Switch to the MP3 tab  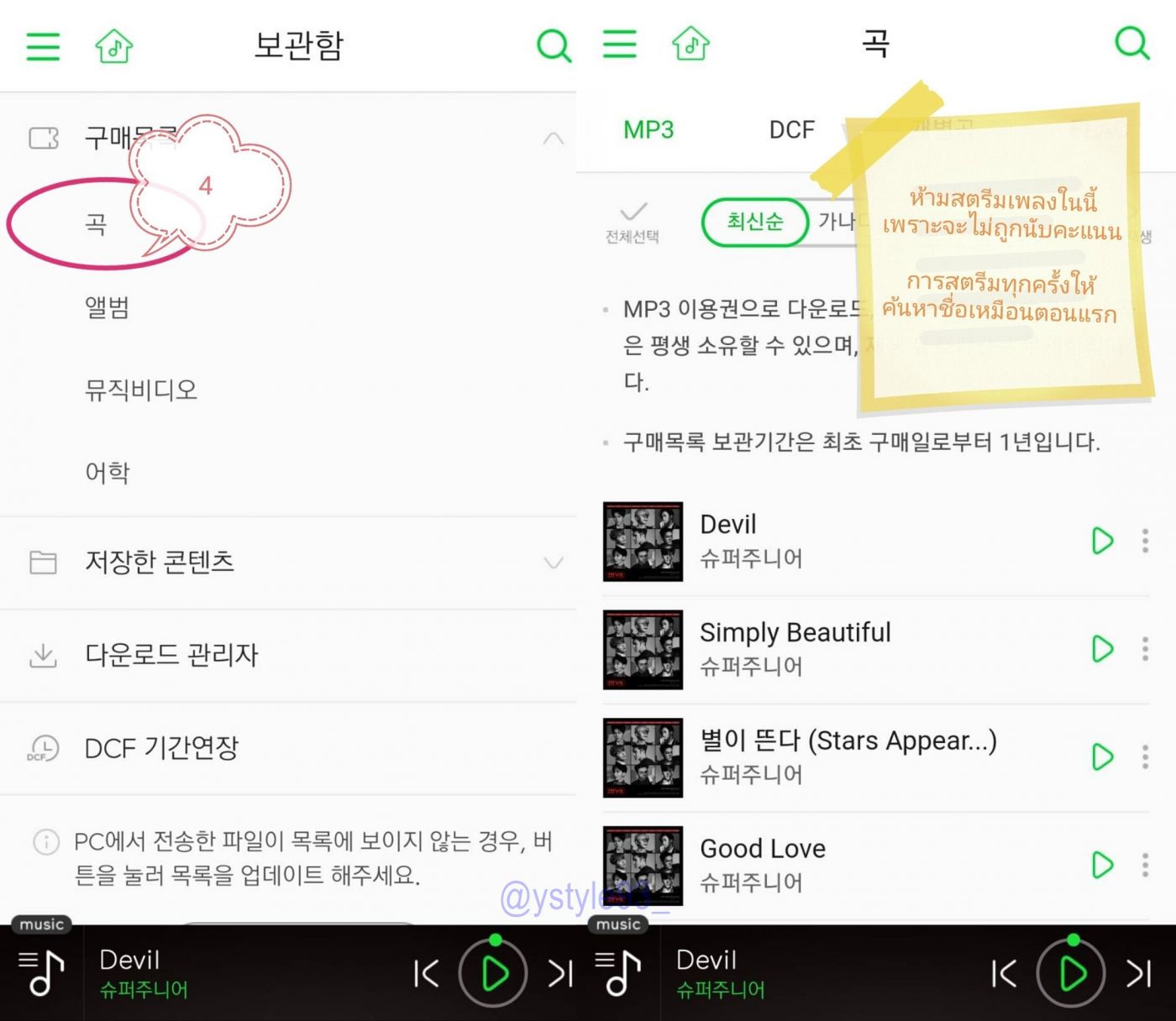648,130
